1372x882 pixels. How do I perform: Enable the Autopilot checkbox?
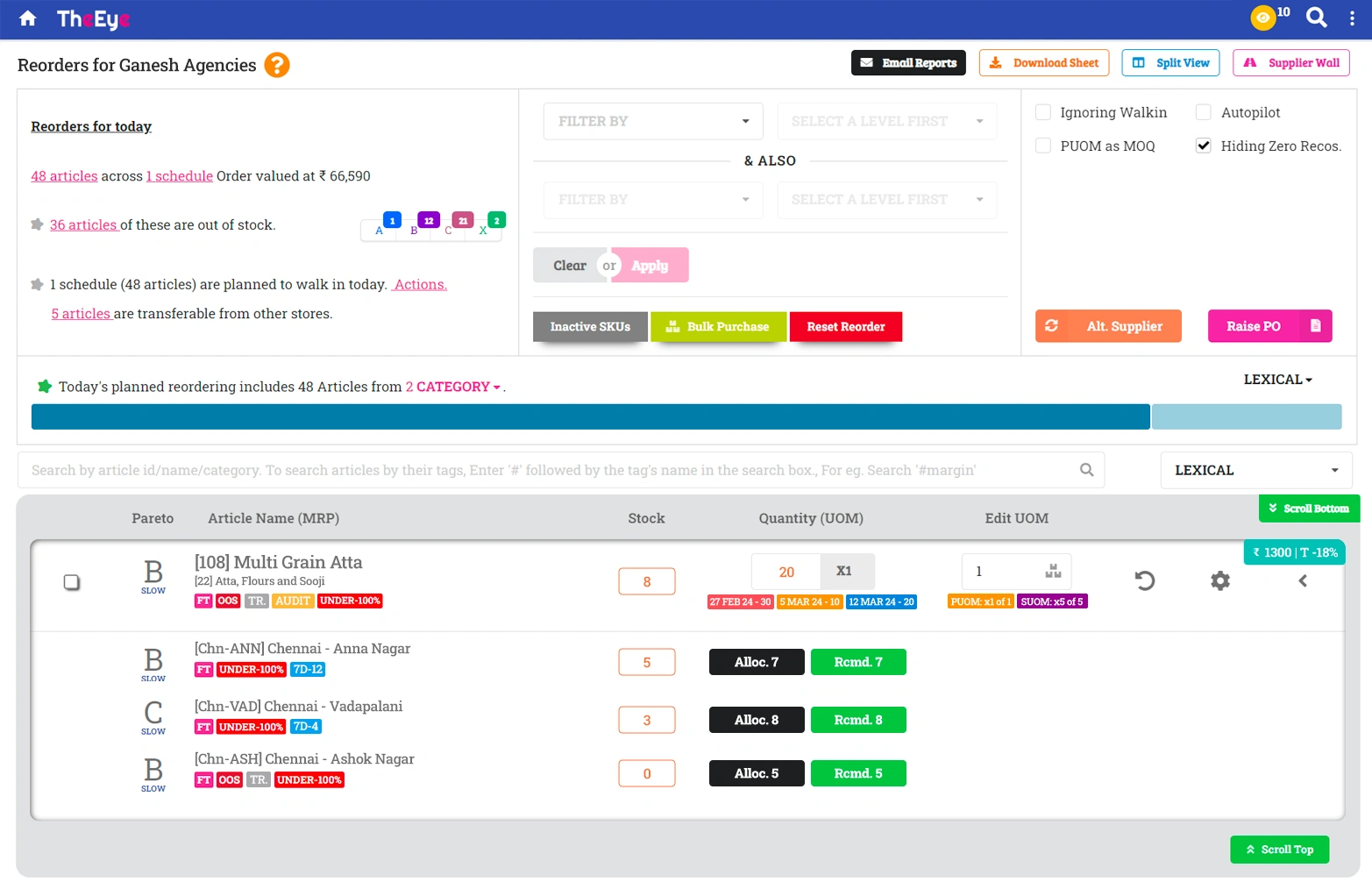(1204, 112)
